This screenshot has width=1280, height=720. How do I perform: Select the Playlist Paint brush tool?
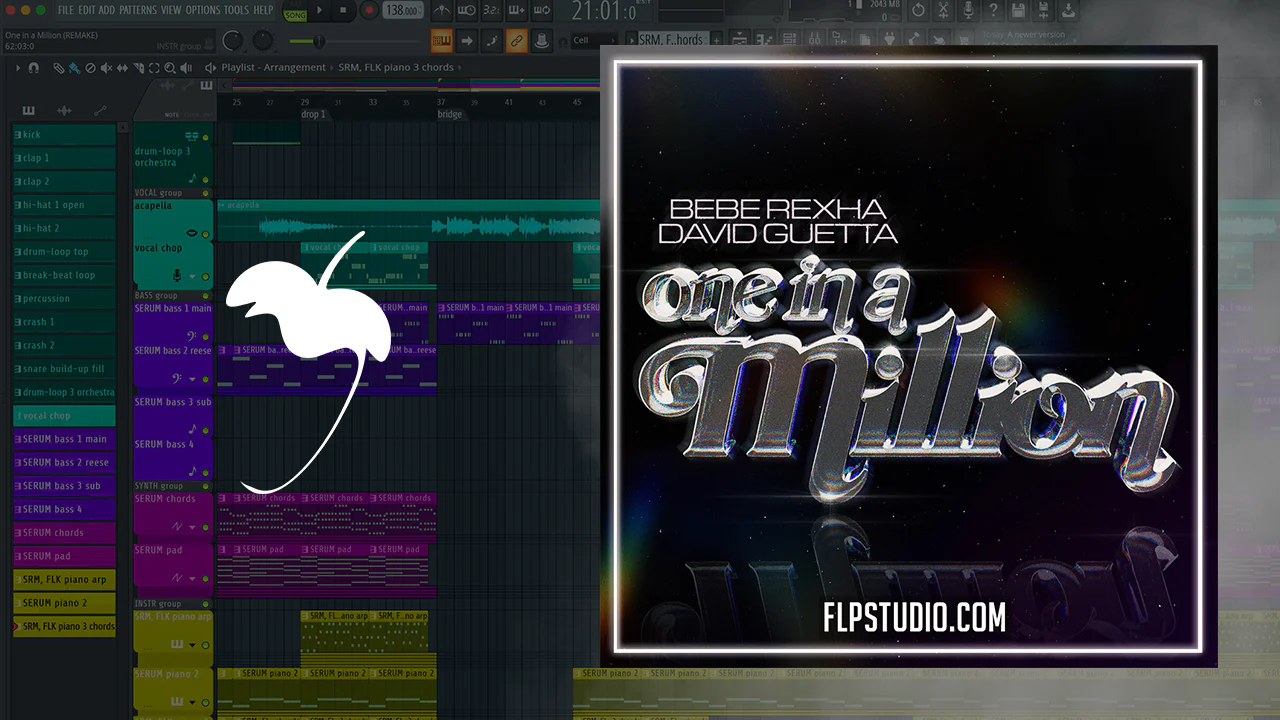74,68
